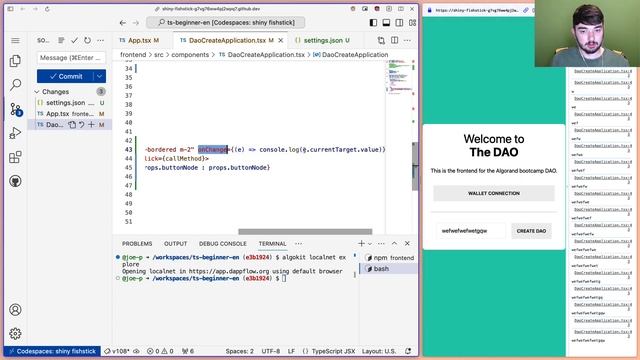This screenshot has height=360, width=640.
Task: Select the TERMINAL panel tab
Action: tap(272, 244)
